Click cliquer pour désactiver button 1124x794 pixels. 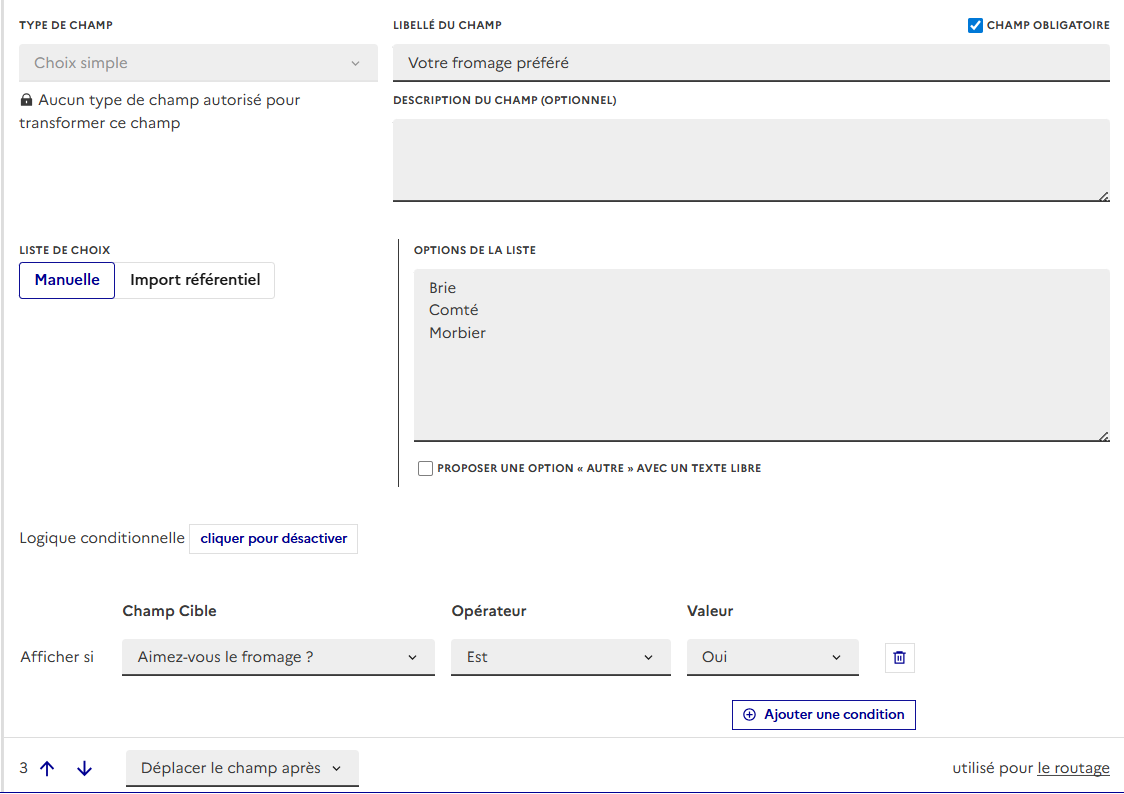tap(273, 539)
